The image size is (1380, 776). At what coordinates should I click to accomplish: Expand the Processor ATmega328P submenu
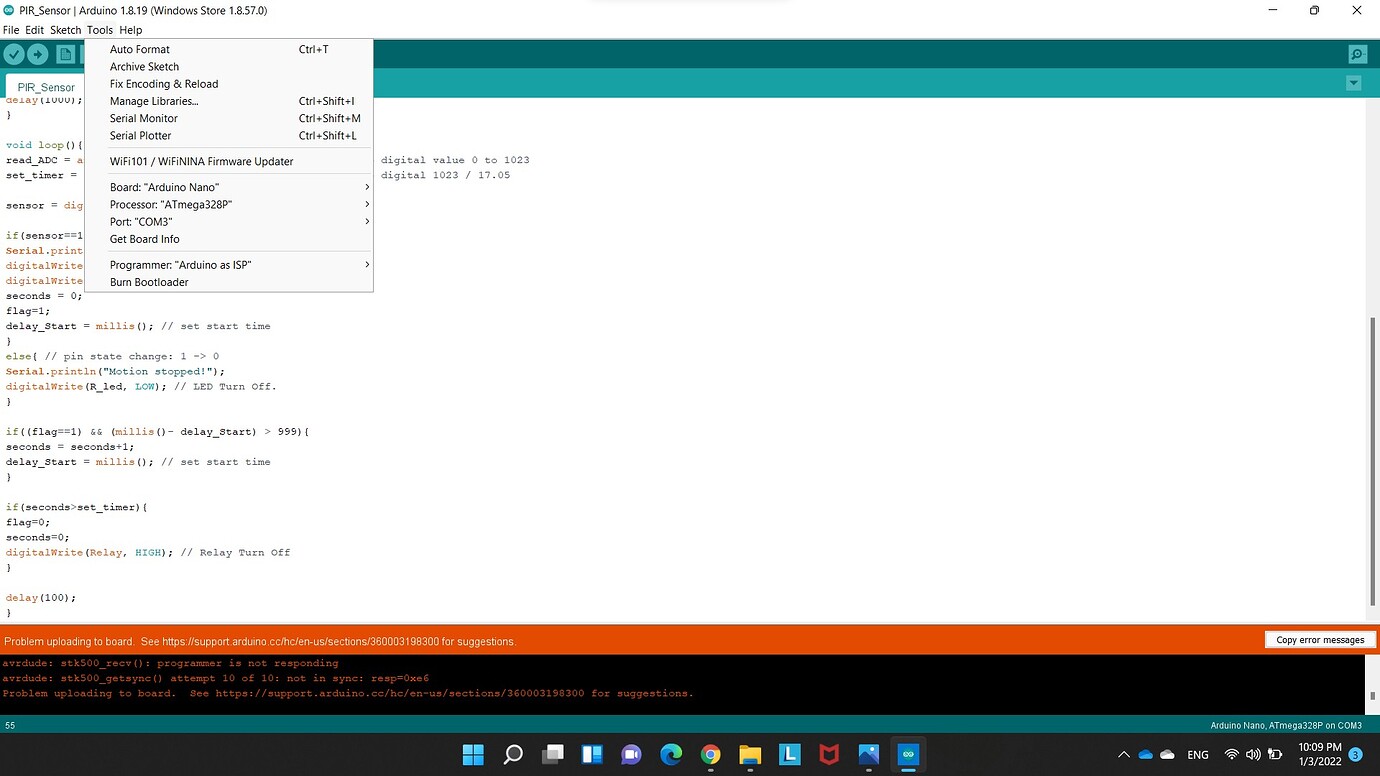[x=170, y=204]
